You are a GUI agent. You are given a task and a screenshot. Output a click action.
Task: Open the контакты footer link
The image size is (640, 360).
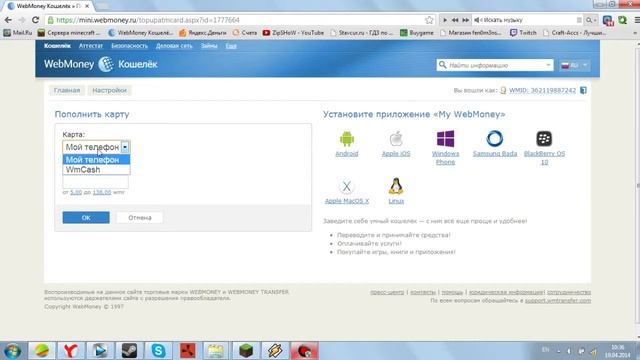coord(423,292)
